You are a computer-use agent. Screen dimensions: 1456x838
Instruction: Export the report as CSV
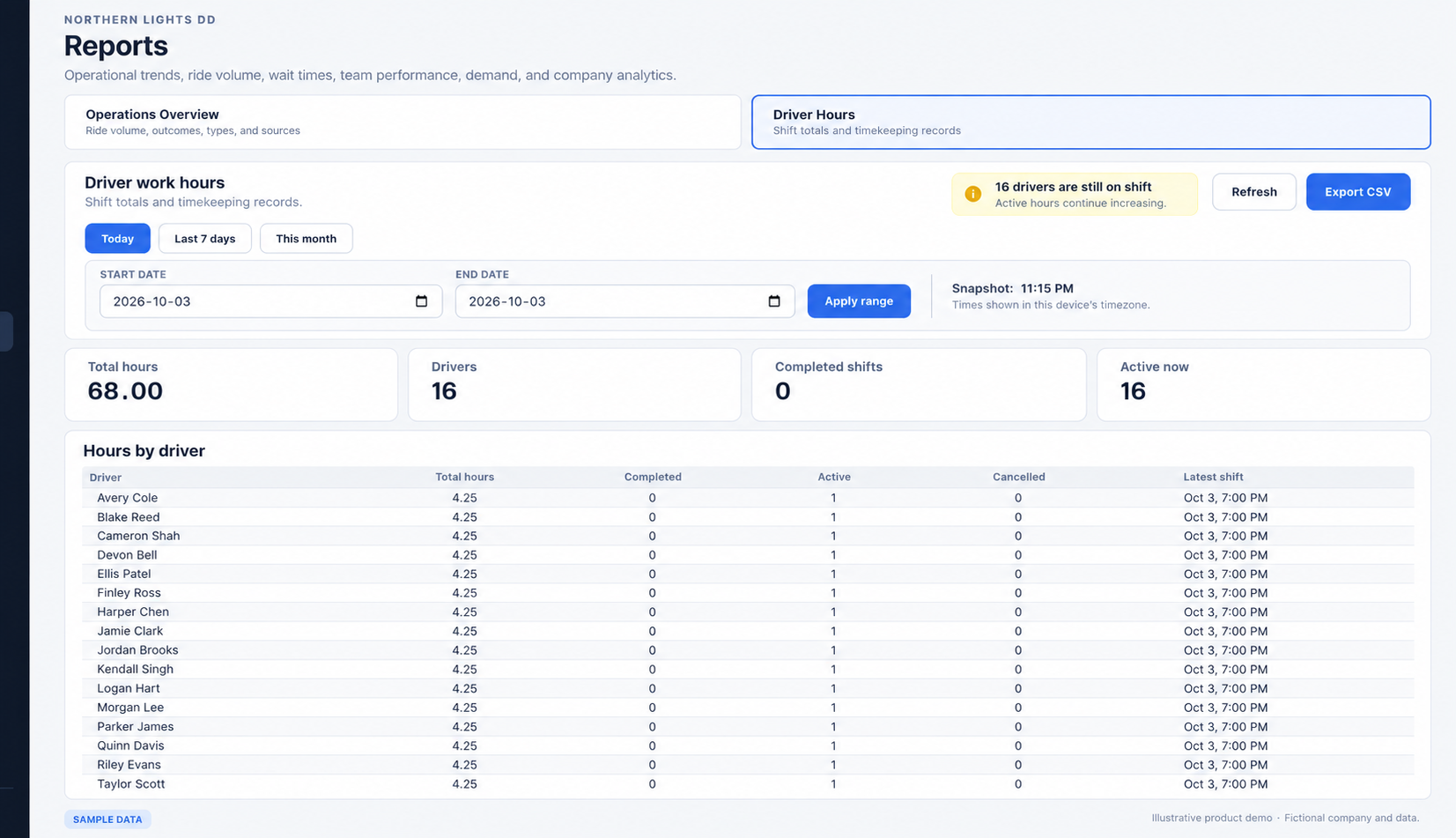pyautogui.click(x=1357, y=192)
